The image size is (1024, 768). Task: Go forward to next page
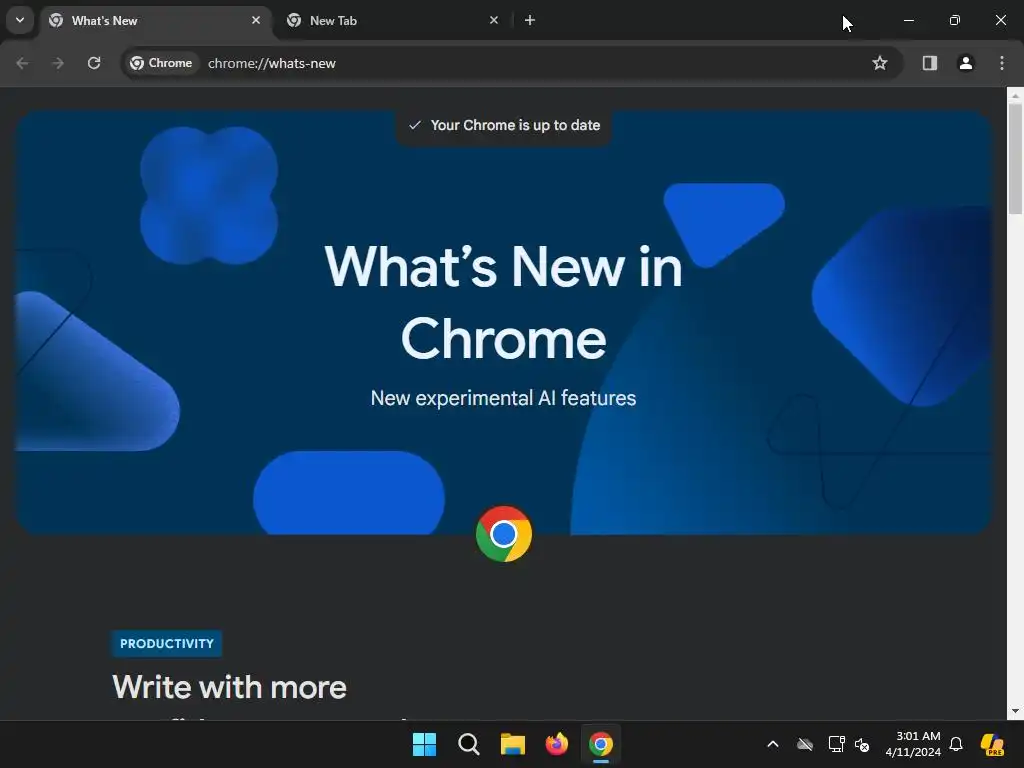(58, 63)
